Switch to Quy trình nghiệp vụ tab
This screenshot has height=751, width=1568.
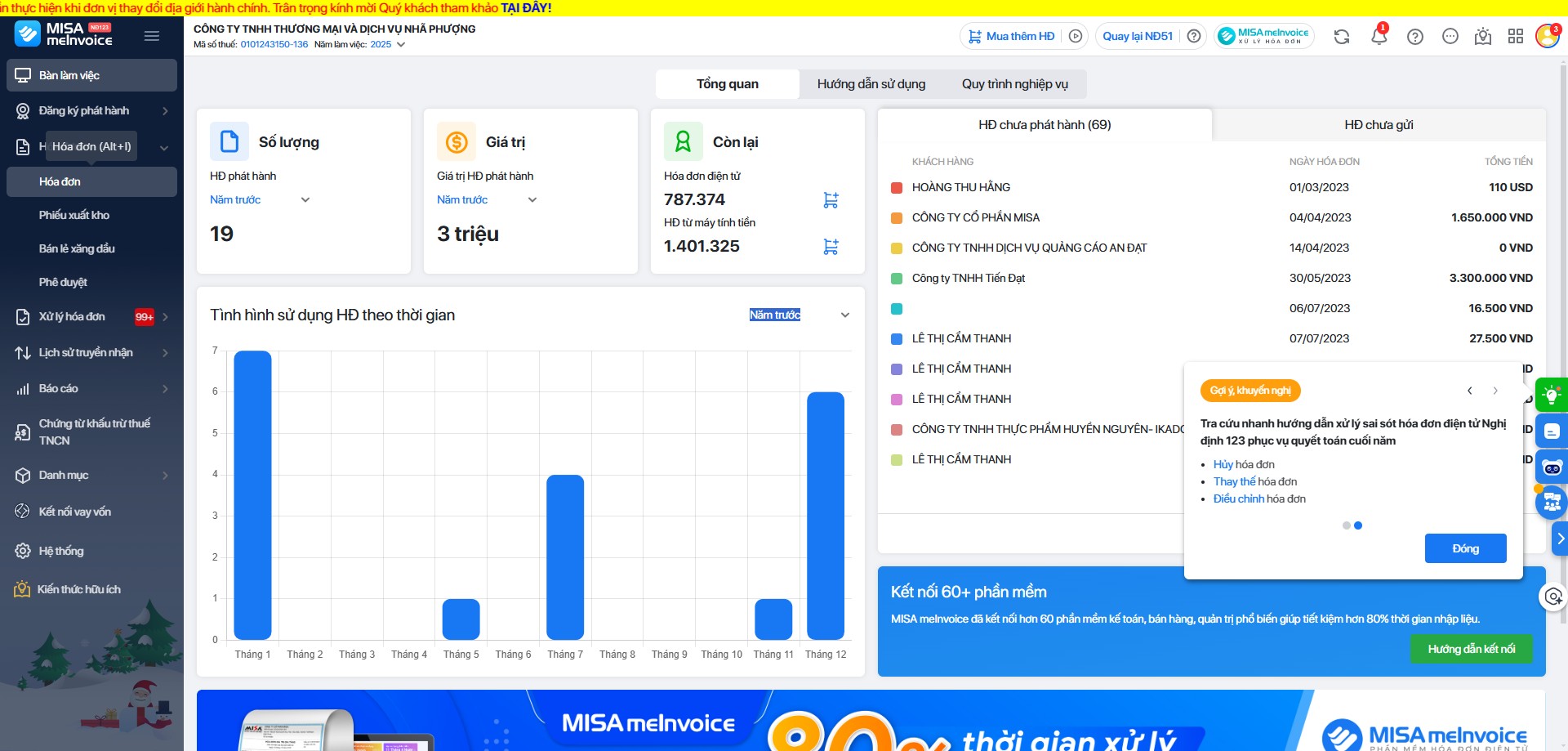(x=1015, y=83)
